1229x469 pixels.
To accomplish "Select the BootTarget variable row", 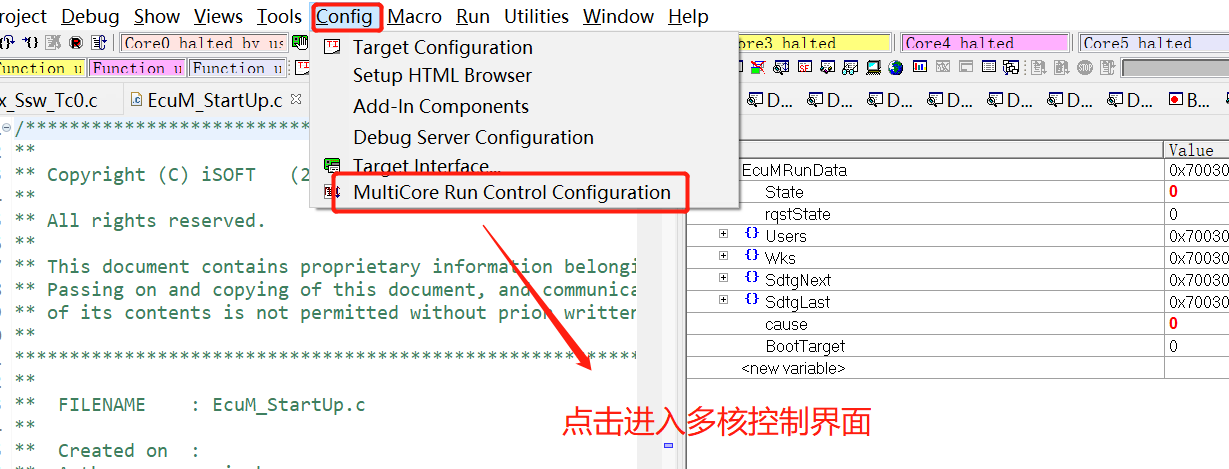I will [958, 346].
